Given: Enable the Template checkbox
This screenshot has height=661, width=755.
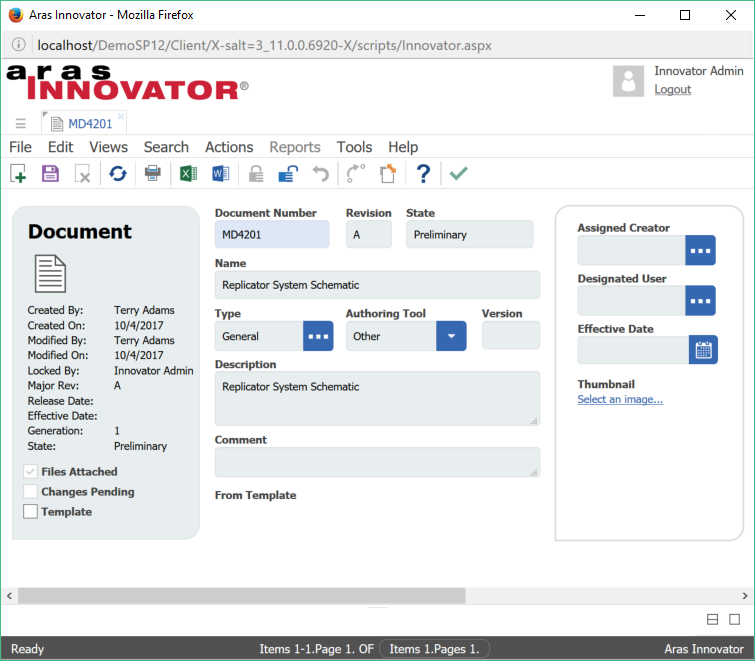Looking at the screenshot, I should click(x=30, y=511).
